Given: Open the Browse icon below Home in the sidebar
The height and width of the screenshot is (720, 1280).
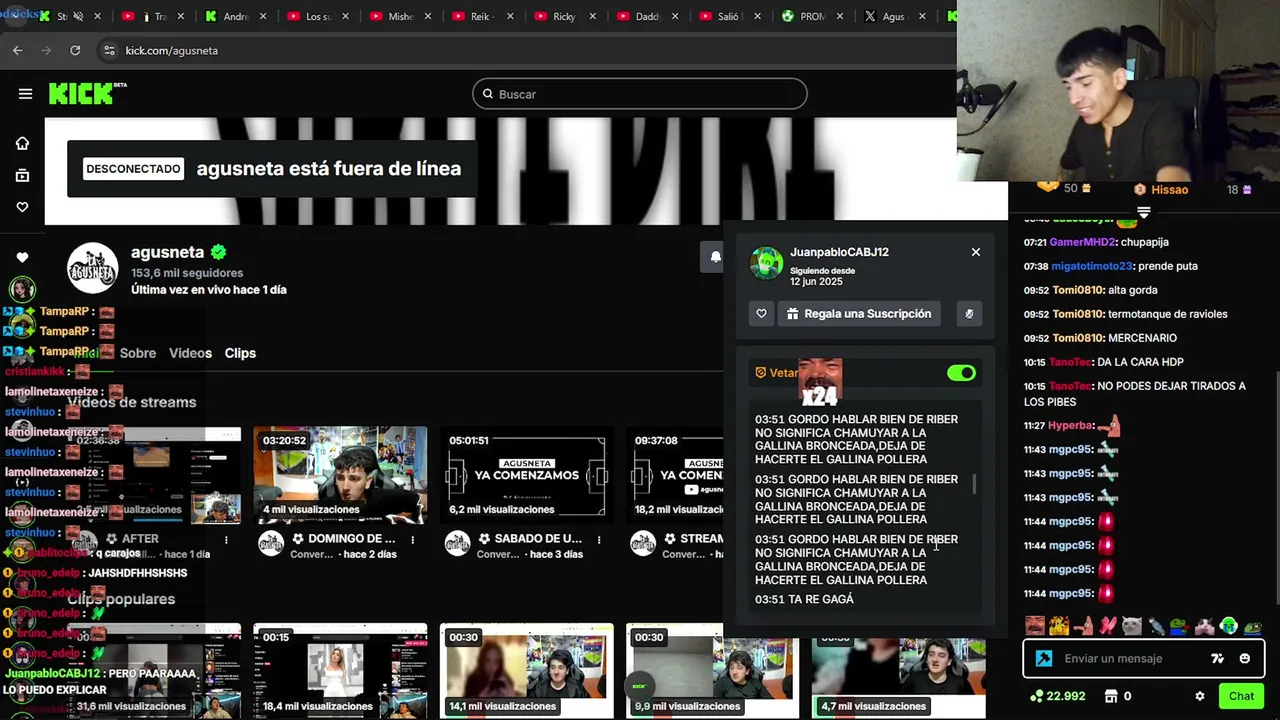Looking at the screenshot, I should 22,175.
